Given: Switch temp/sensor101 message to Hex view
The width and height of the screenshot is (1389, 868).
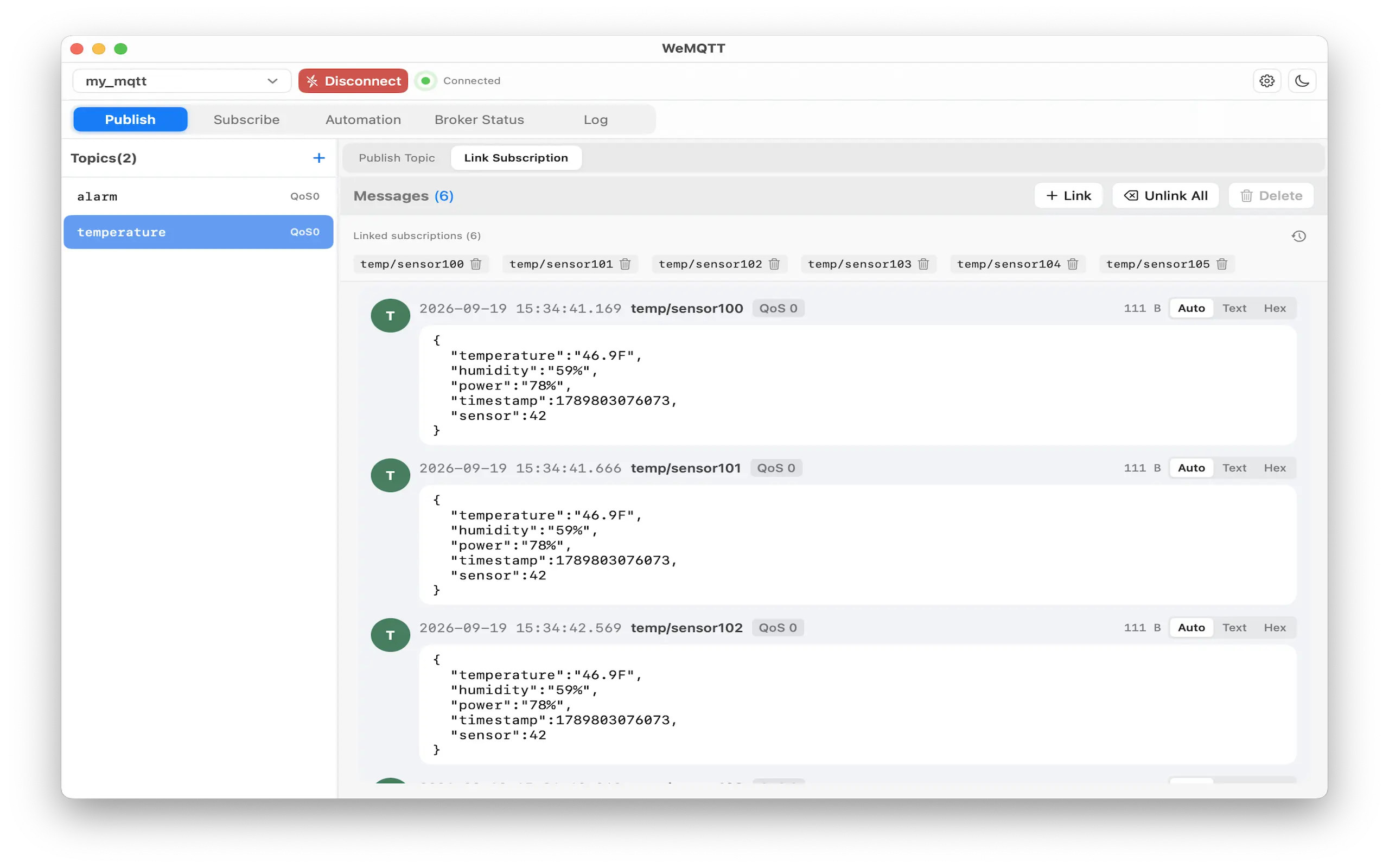Looking at the screenshot, I should [x=1275, y=468].
